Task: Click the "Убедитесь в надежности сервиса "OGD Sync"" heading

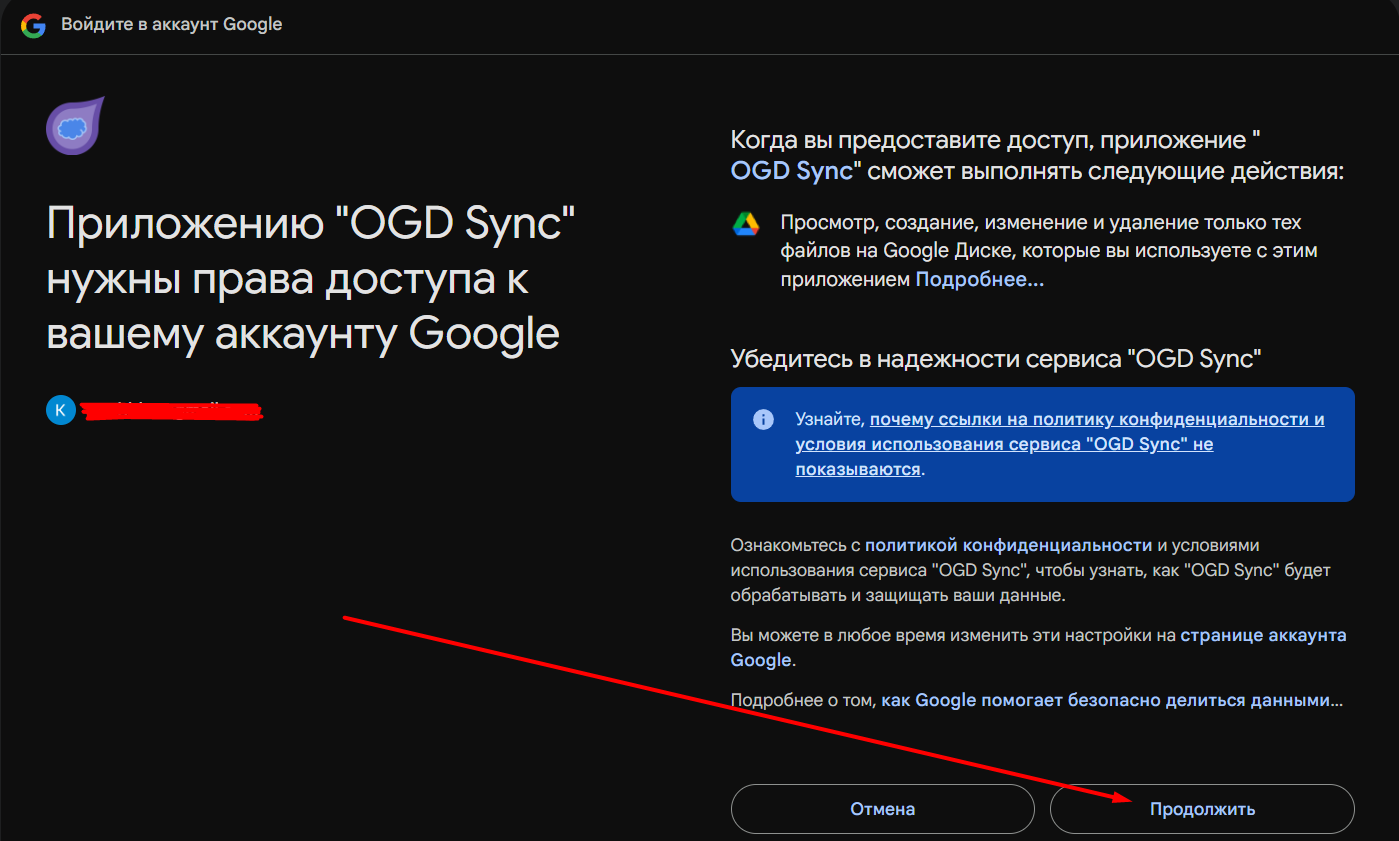Action: pos(996,359)
